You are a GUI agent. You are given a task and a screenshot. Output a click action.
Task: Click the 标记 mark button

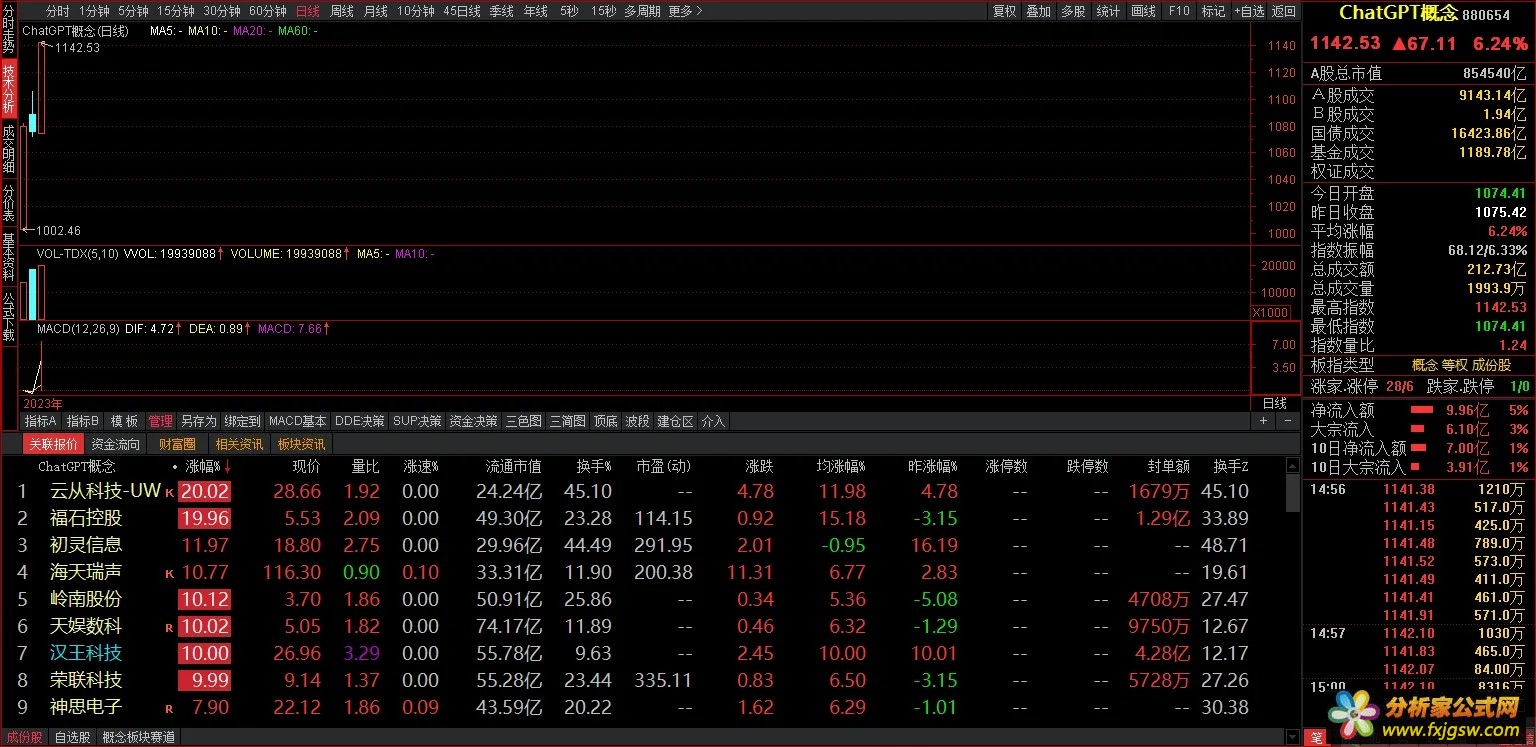(1213, 11)
